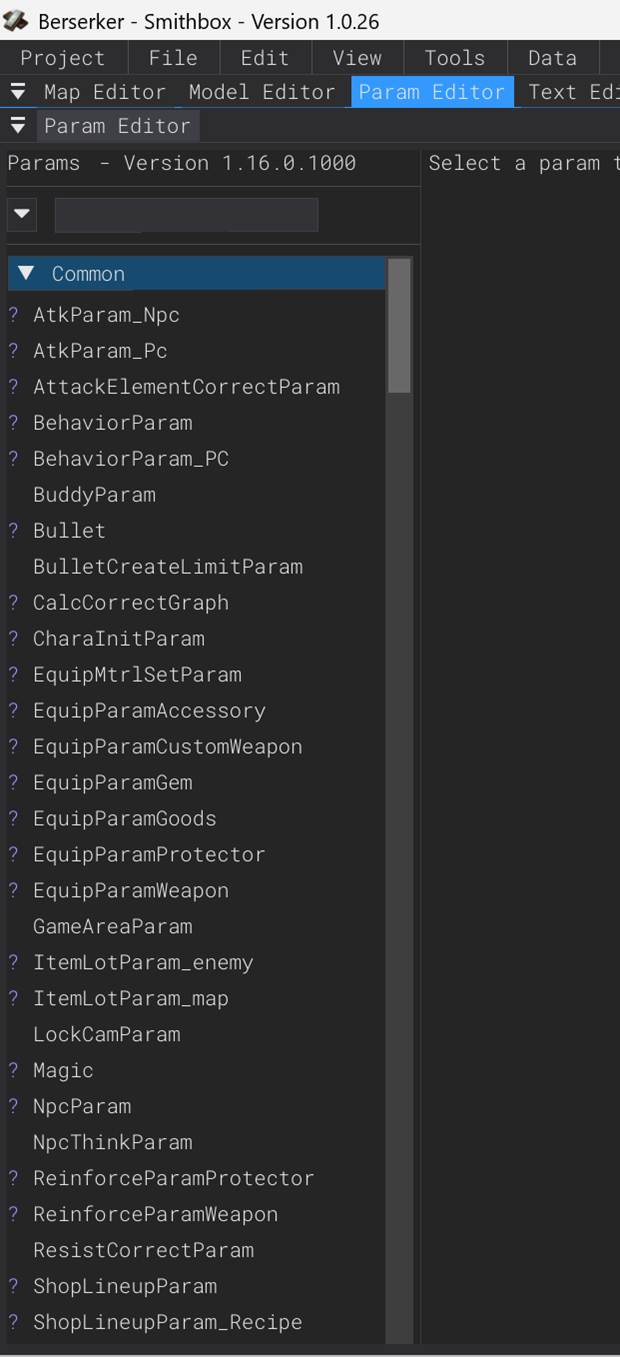This screenshot has width=620, height=1357.
Task: Open the Tools menu
Action: click(454, 58)
